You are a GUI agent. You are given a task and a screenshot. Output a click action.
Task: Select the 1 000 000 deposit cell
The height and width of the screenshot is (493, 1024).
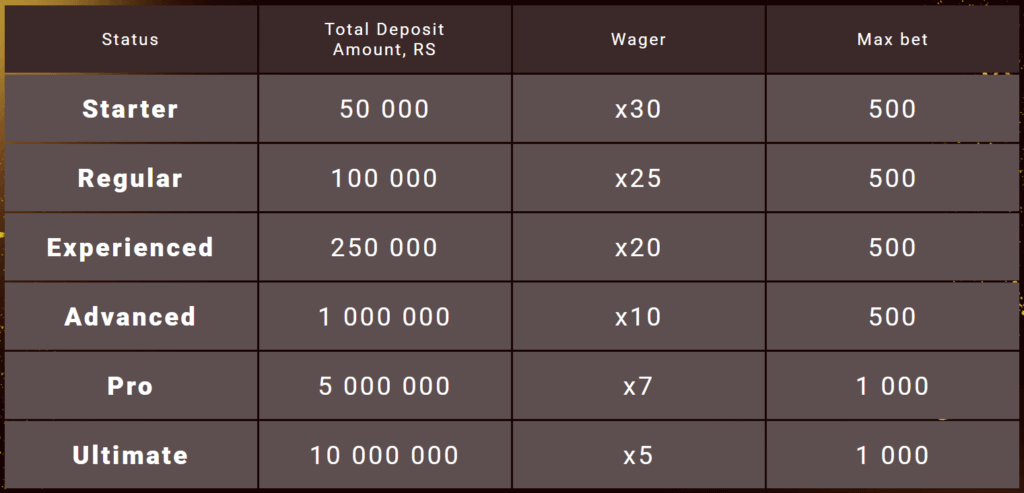(x=384, y=317)
